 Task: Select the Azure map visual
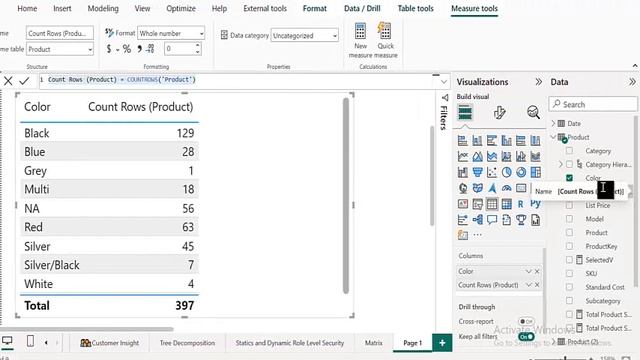click(x=492, y=188)
